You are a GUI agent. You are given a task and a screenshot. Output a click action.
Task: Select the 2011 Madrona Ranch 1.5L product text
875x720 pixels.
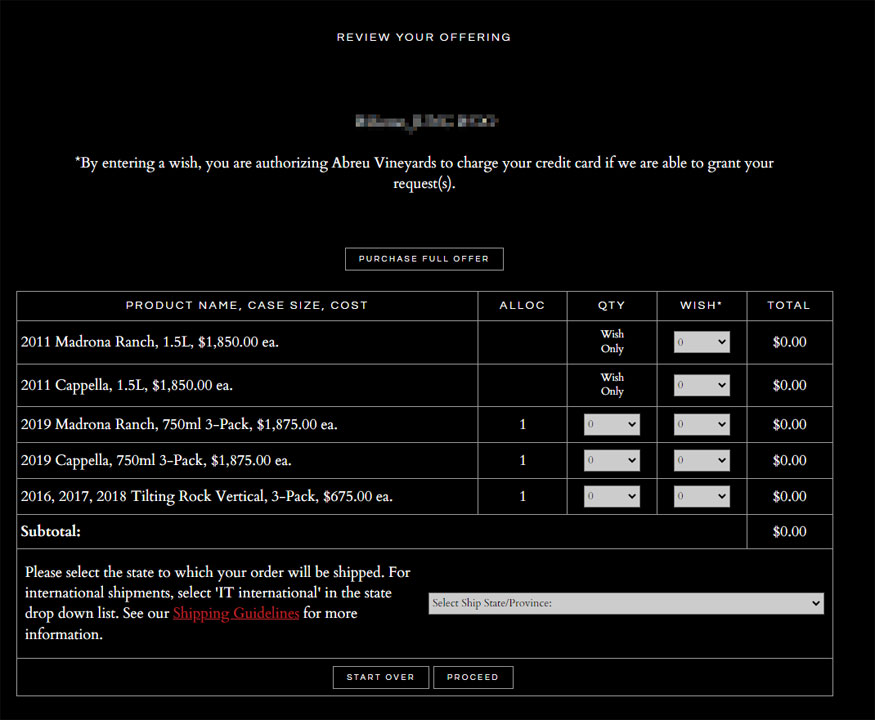point(150,342)
